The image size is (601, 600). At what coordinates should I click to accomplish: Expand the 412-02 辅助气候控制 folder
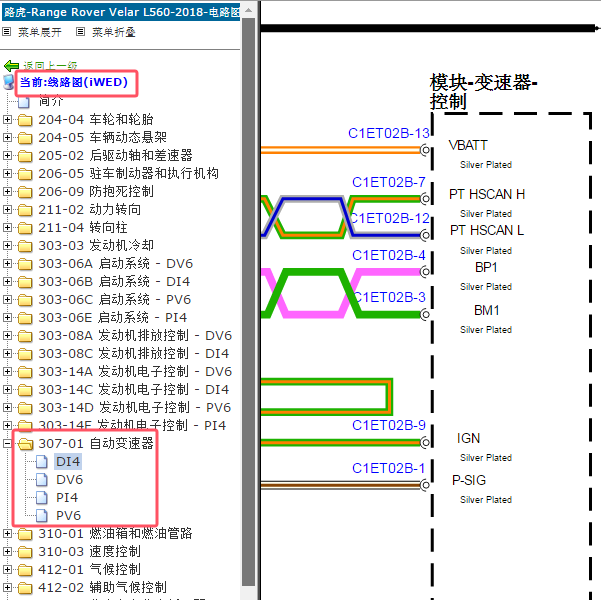(x=7, y=587)
